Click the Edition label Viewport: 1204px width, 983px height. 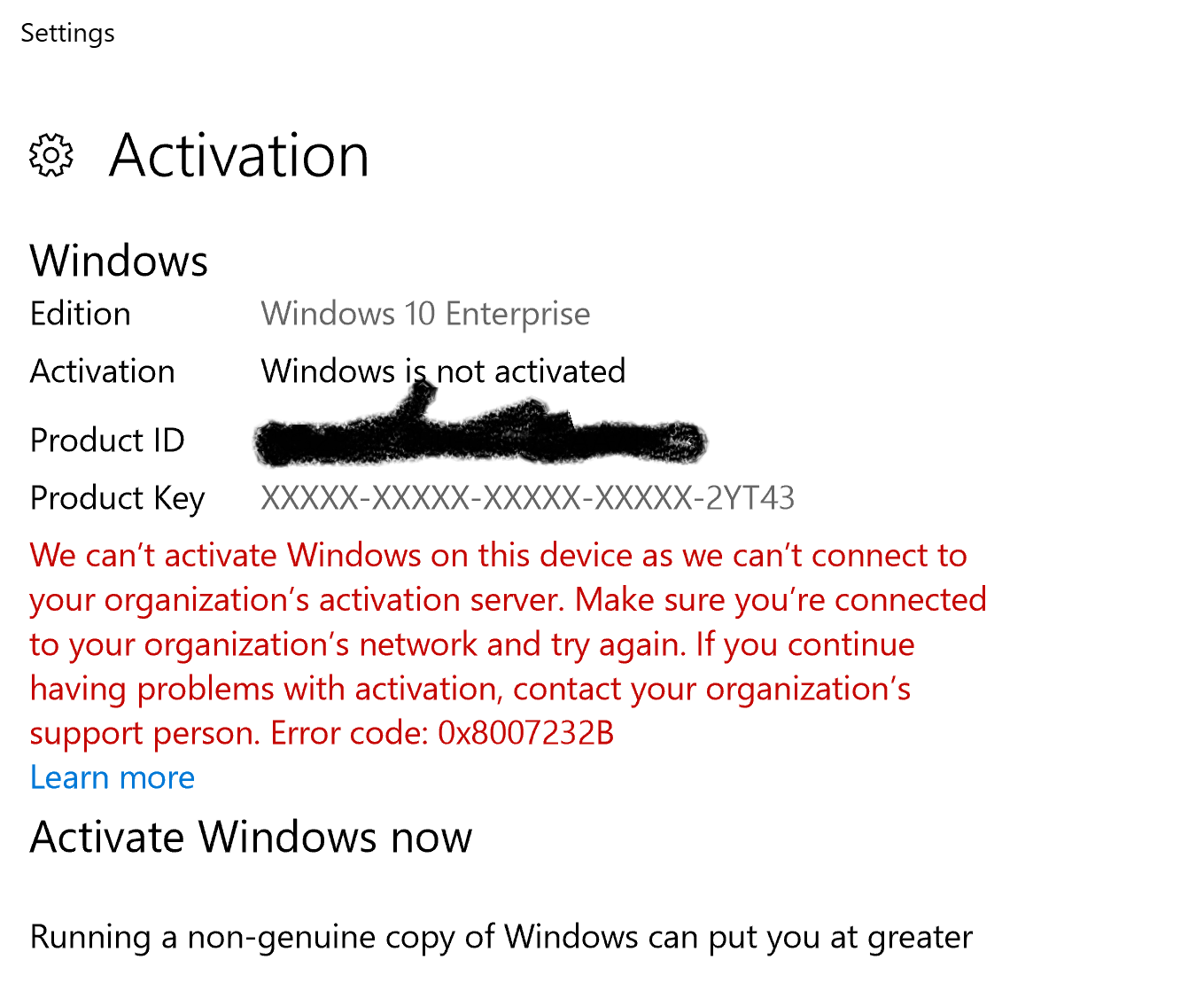pos(81,314)
